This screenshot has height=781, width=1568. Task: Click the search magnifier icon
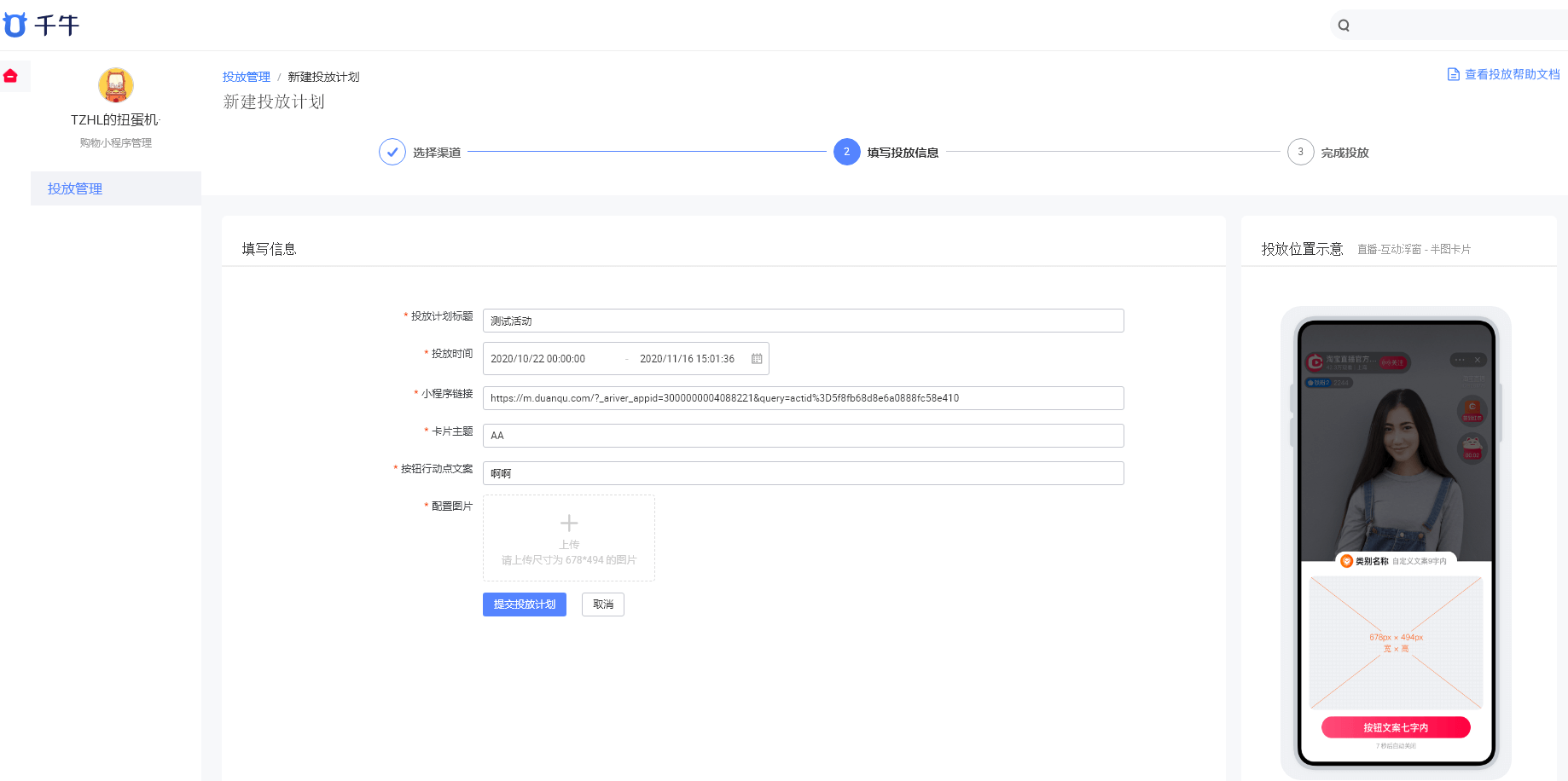1344,26
